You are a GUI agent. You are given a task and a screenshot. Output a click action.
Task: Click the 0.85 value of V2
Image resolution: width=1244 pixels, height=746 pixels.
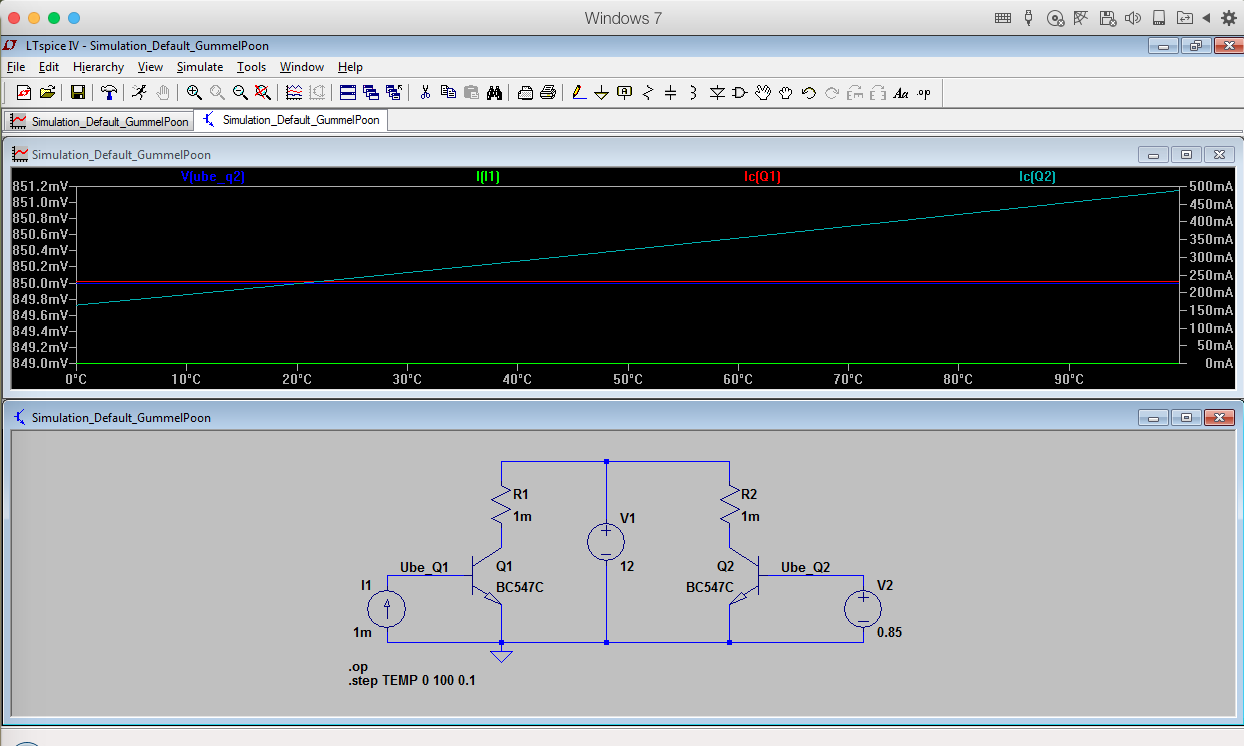click(890, 633)
